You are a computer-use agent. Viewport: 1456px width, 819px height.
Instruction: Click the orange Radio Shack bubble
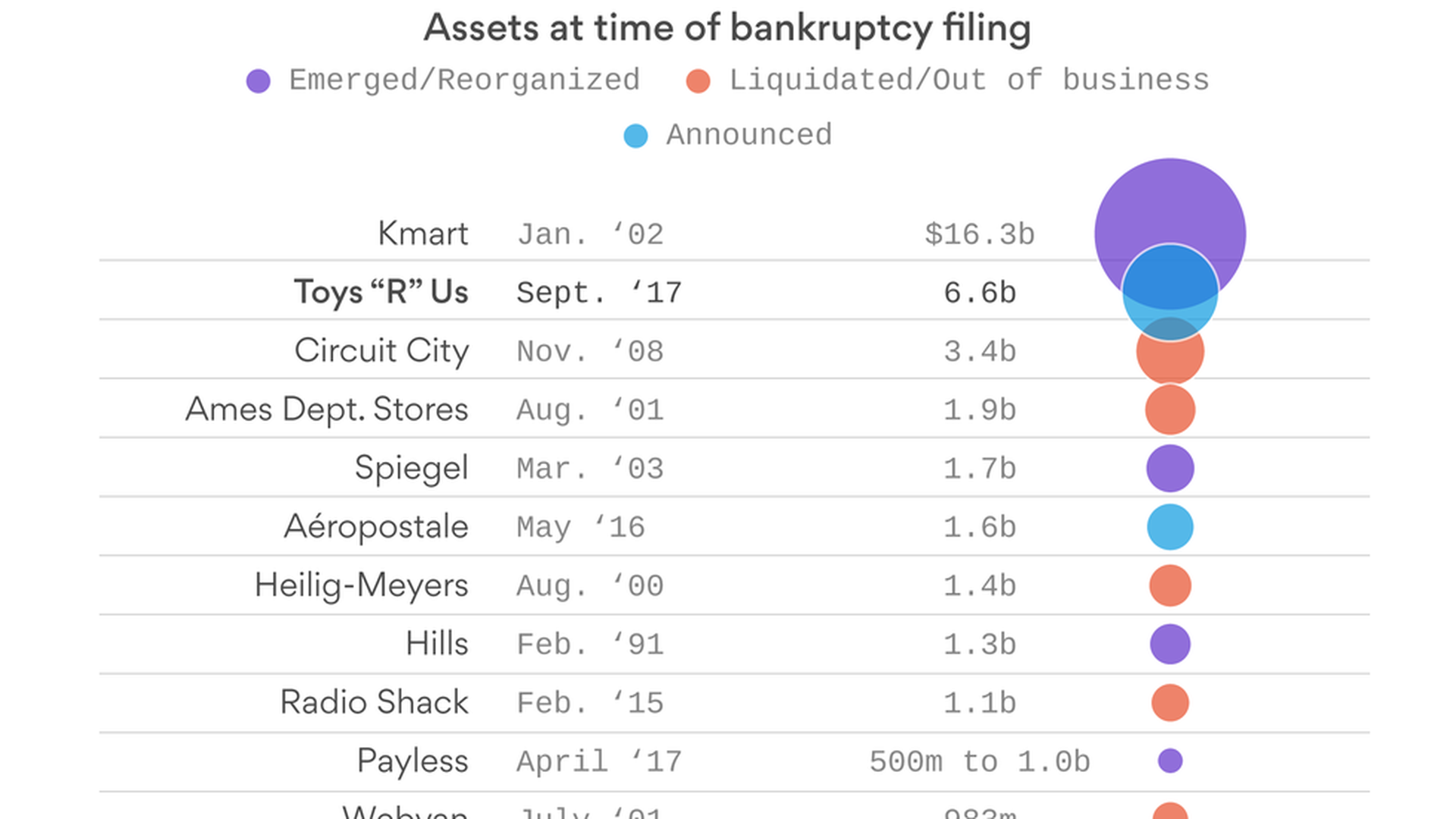point(1169,702)
